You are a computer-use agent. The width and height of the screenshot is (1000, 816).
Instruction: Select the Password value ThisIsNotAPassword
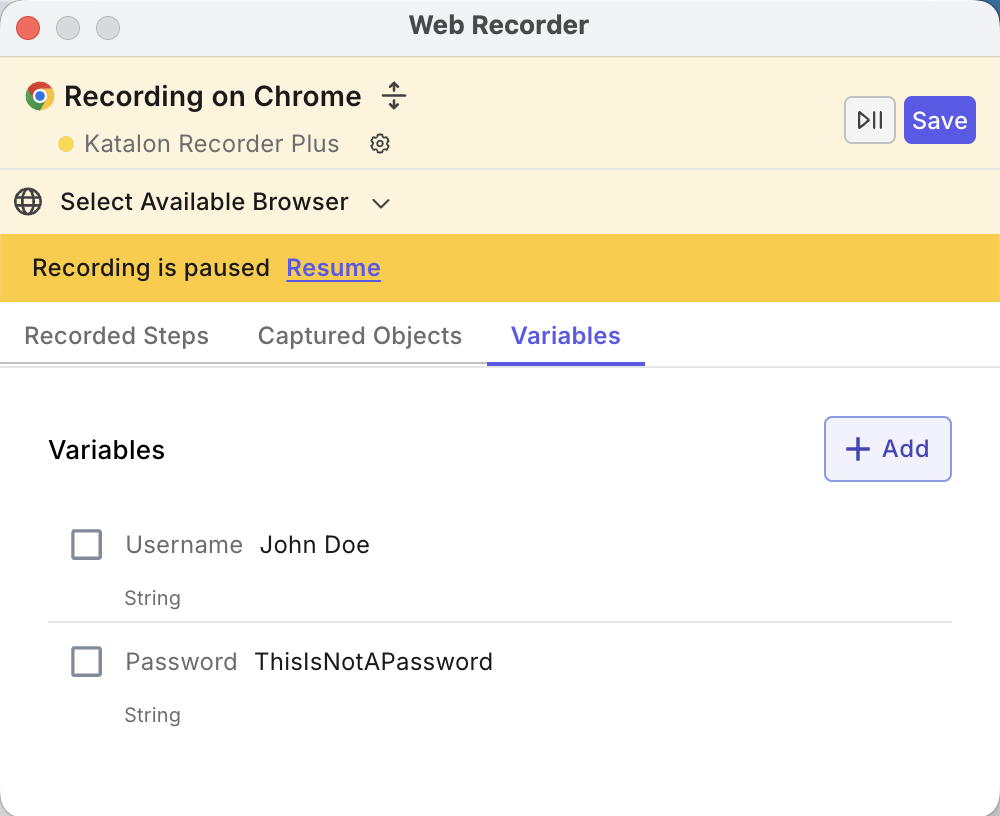374,661
